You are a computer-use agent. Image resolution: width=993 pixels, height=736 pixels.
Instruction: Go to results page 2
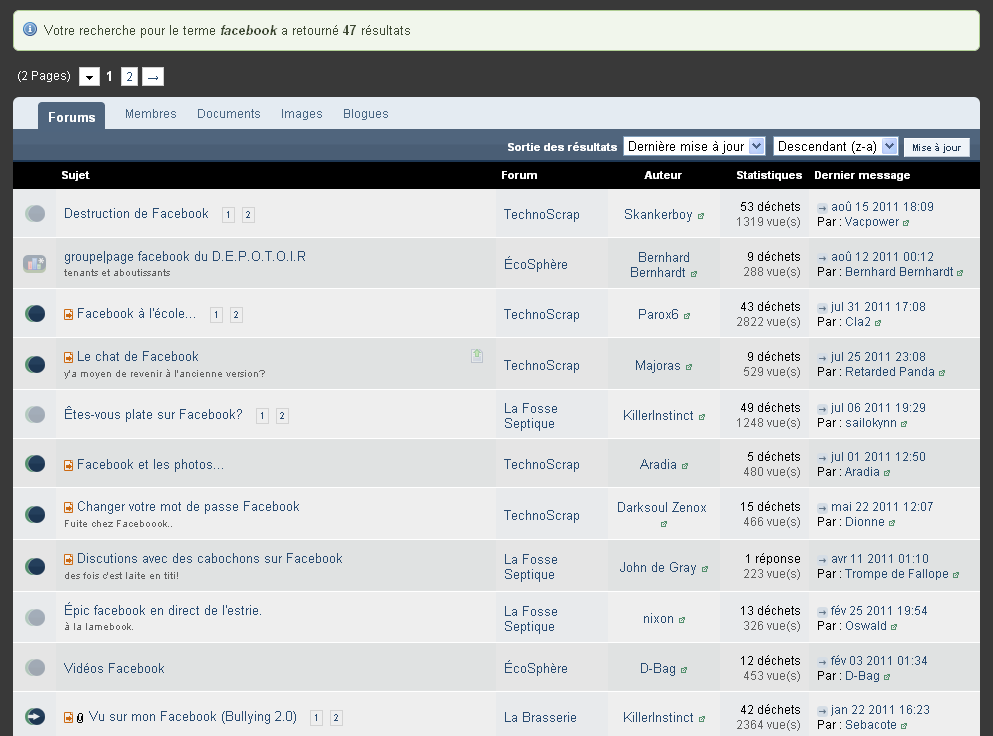pyautogui.click(x=129, y=77)
